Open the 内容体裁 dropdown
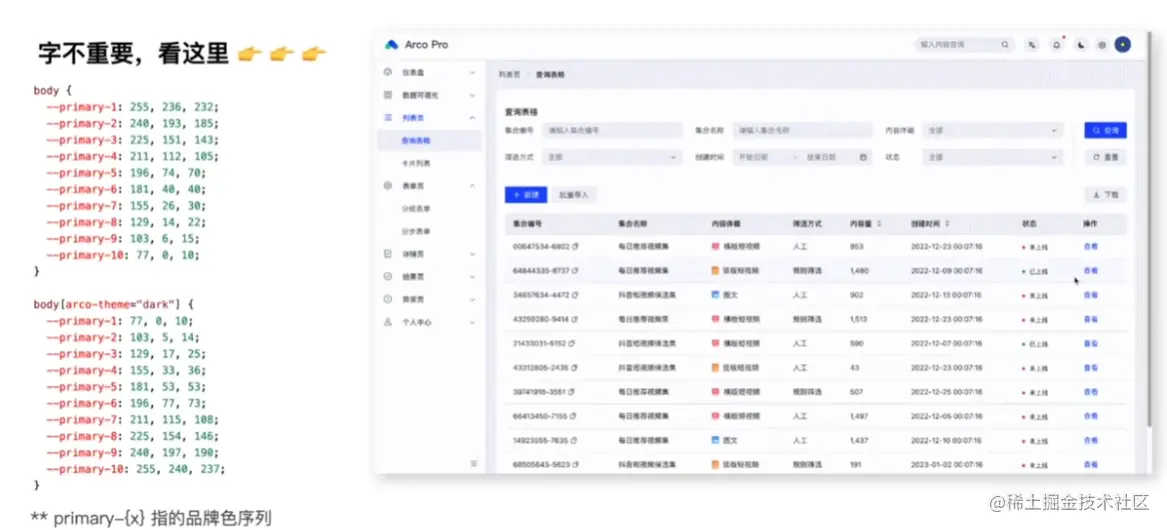 992,130
